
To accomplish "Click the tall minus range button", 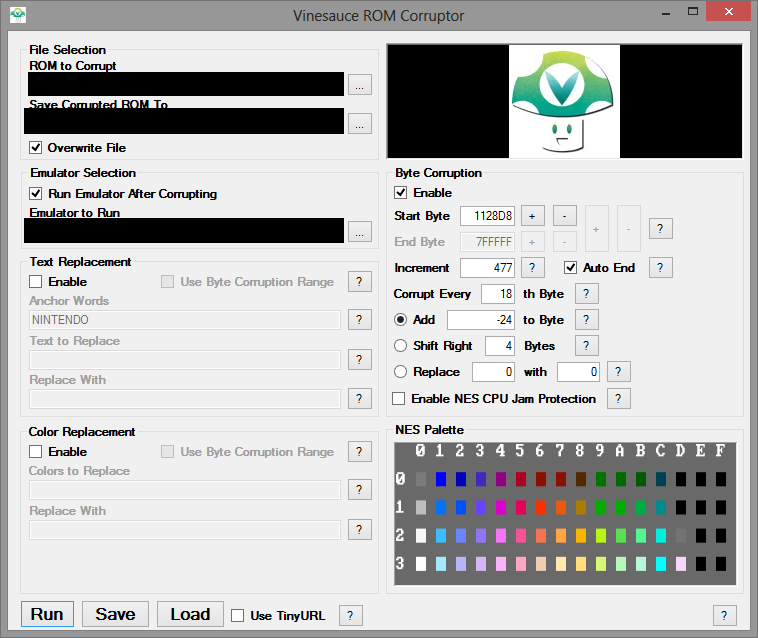I will [x=629, y=229].
